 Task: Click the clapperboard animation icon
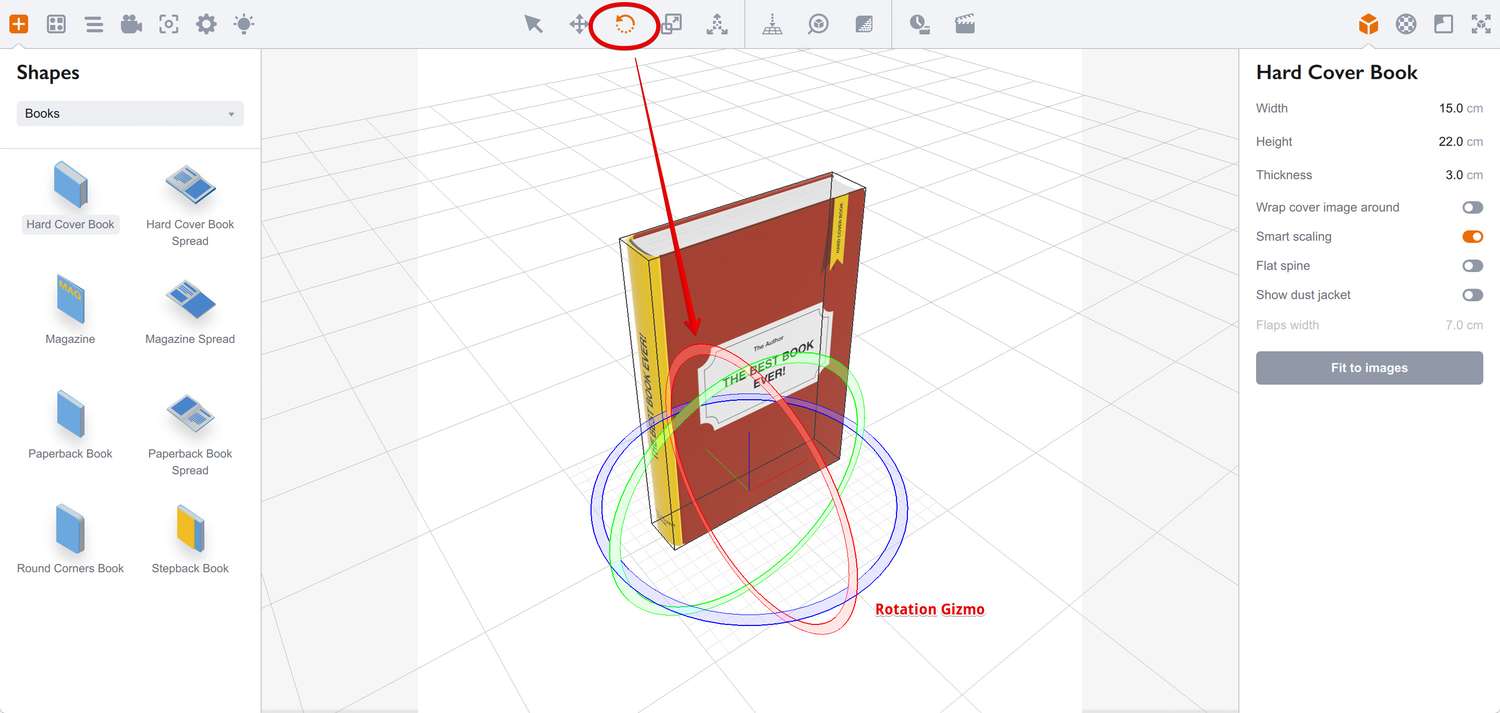tap(965, 24)
